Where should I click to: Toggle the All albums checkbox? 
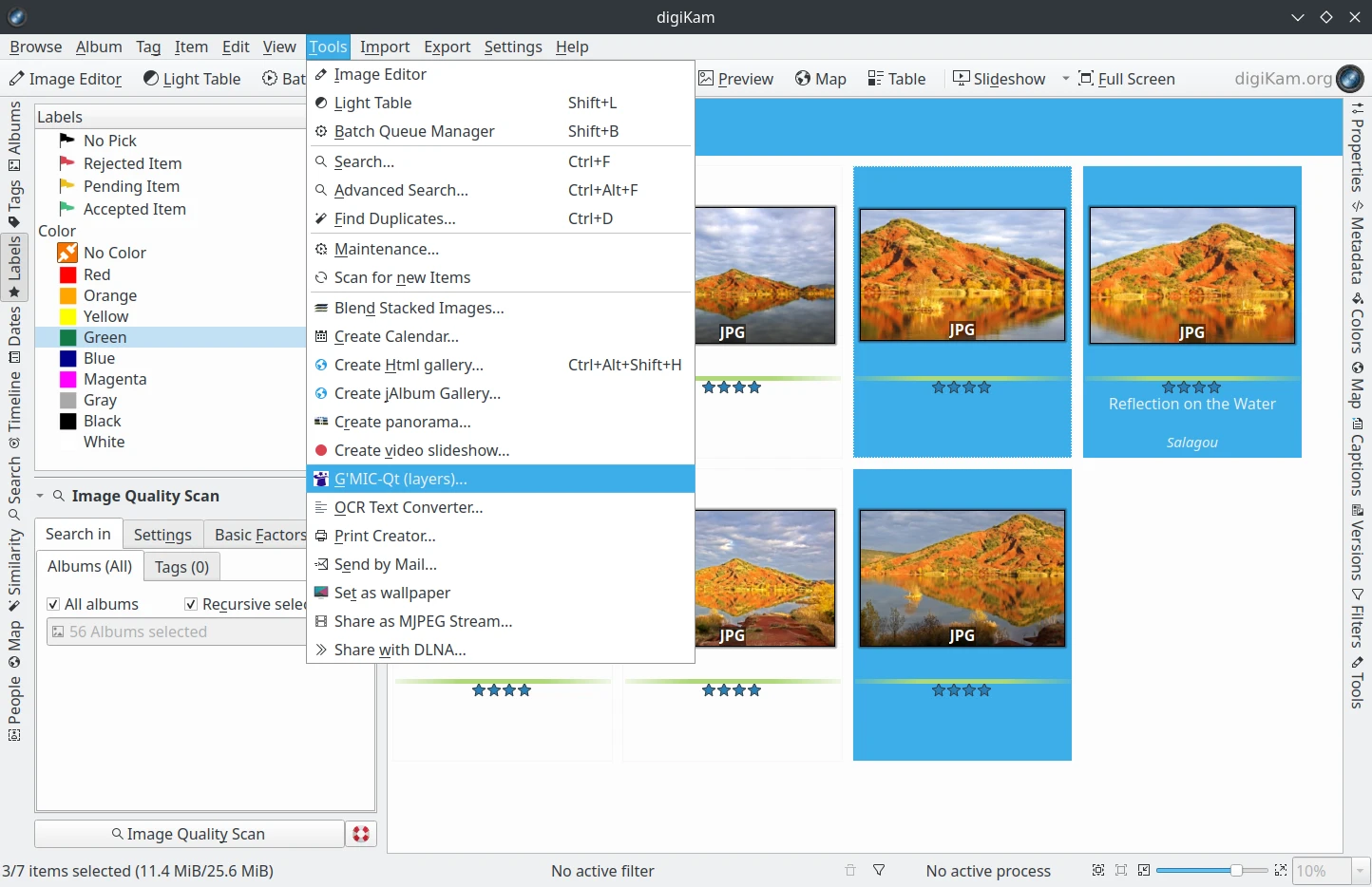click(53, 604)
